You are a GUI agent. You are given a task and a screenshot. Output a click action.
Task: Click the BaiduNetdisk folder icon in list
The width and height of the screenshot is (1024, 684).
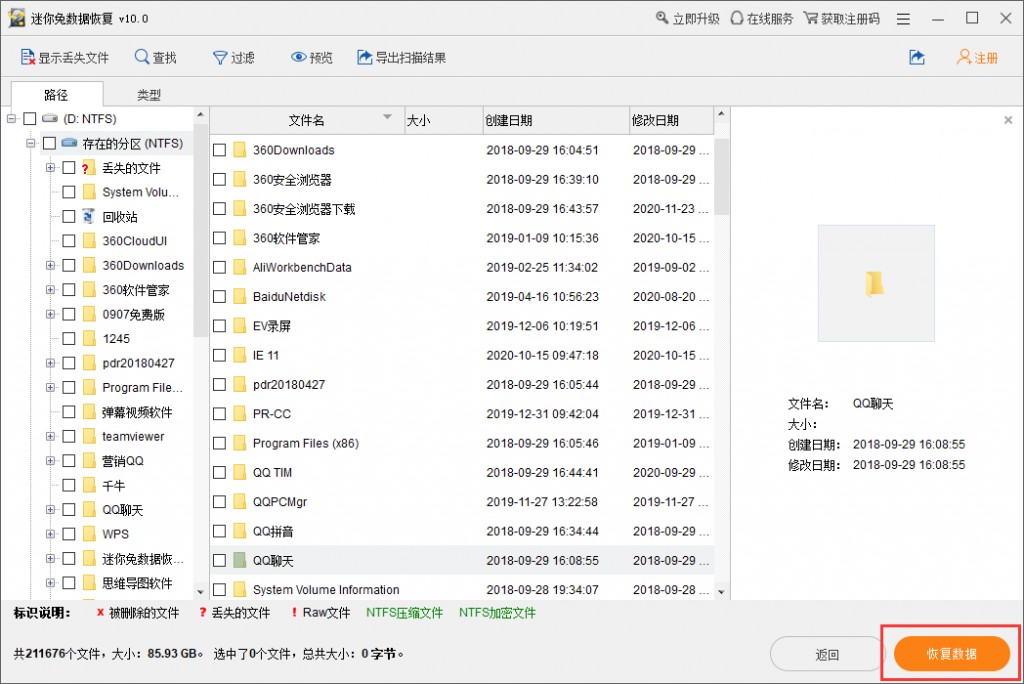point(240,296)
